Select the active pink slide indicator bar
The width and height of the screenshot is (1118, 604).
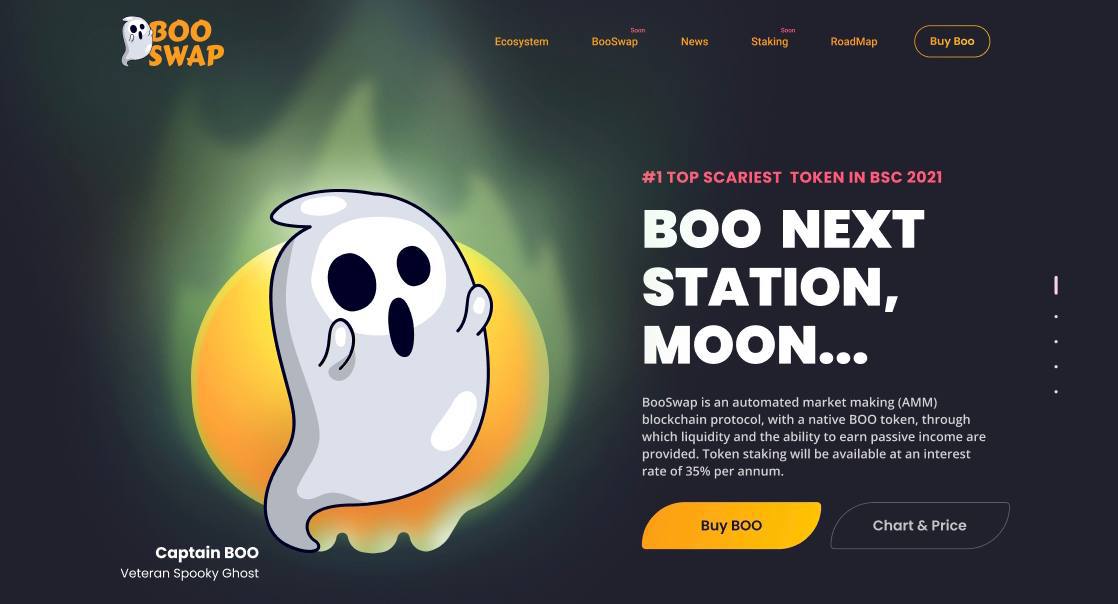[1056, 285]
